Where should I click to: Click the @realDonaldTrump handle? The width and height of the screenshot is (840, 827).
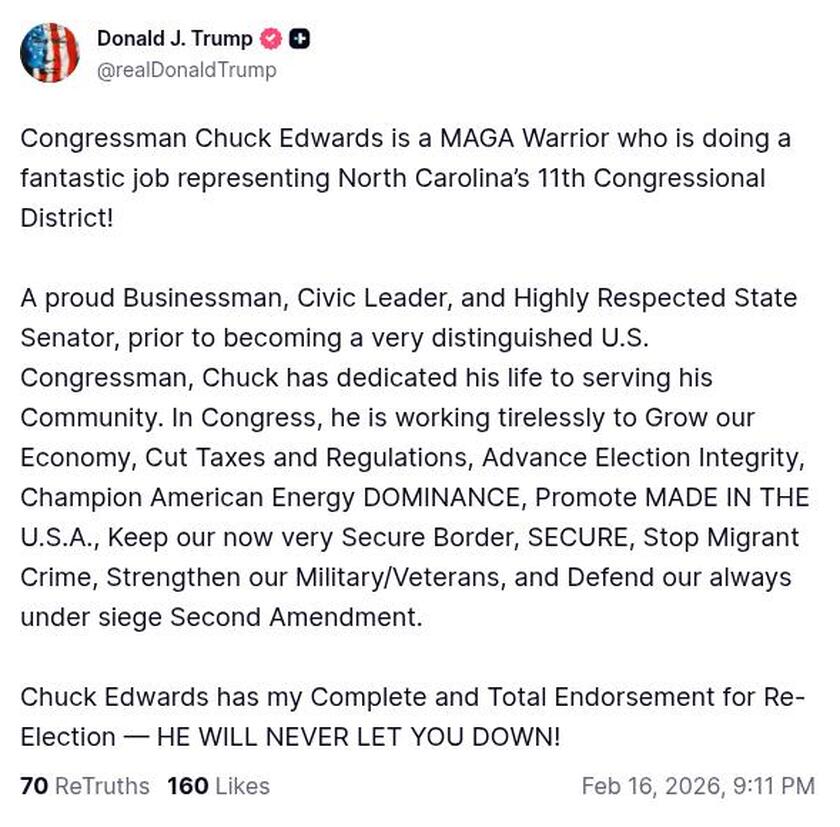coord(187,70)
